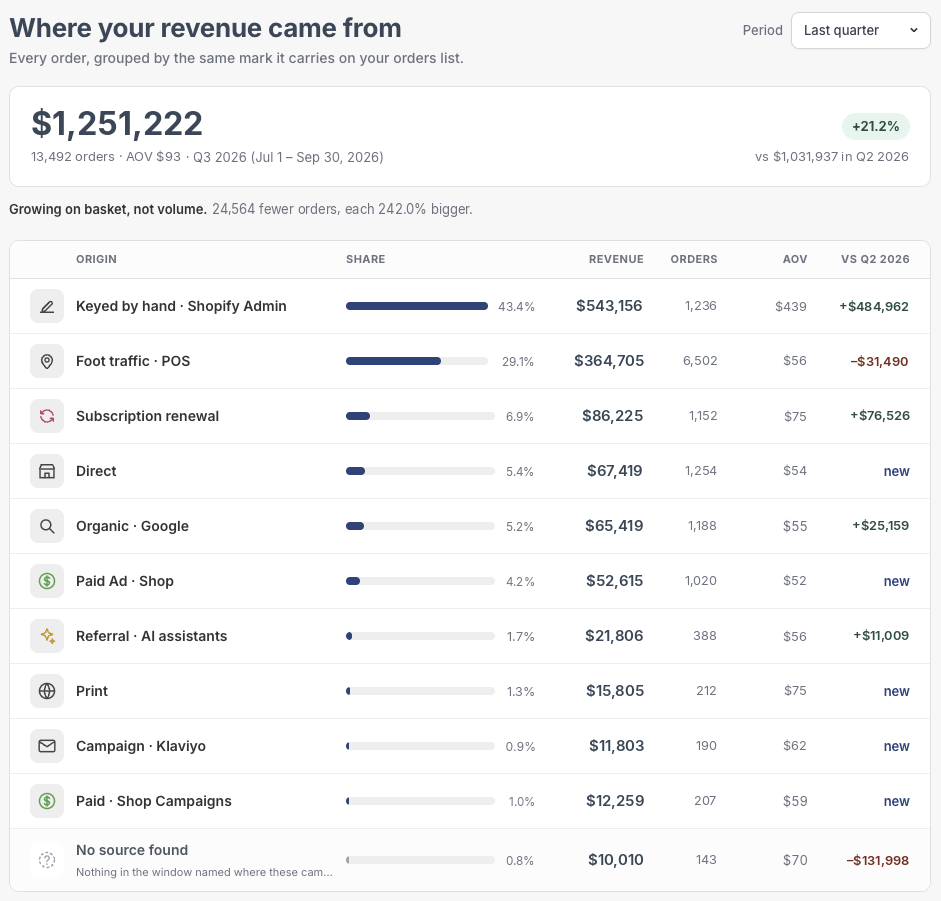Click the refresh icon for Subscription renewal
The image size is (941, 901).
pyautogui.click(x=47, y=416)
